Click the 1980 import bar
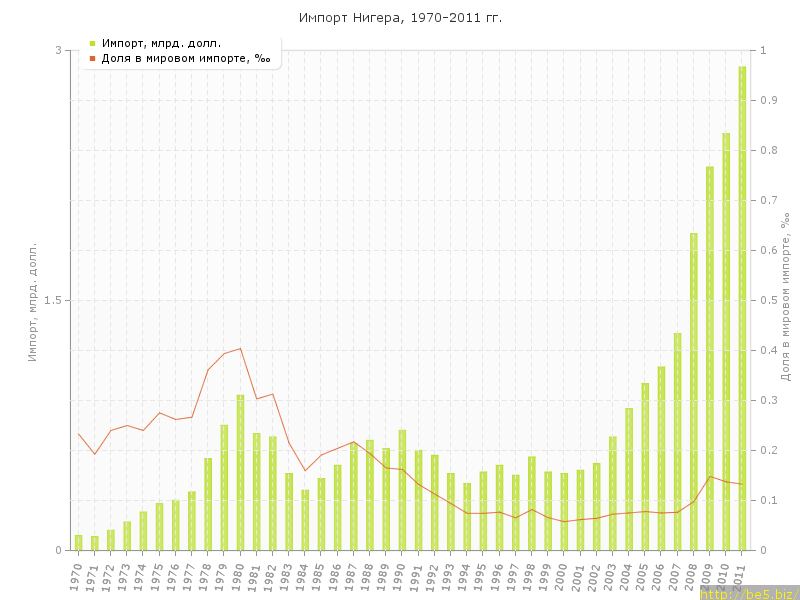The height and width of the screenshot is (600, 800). [240, 472]
